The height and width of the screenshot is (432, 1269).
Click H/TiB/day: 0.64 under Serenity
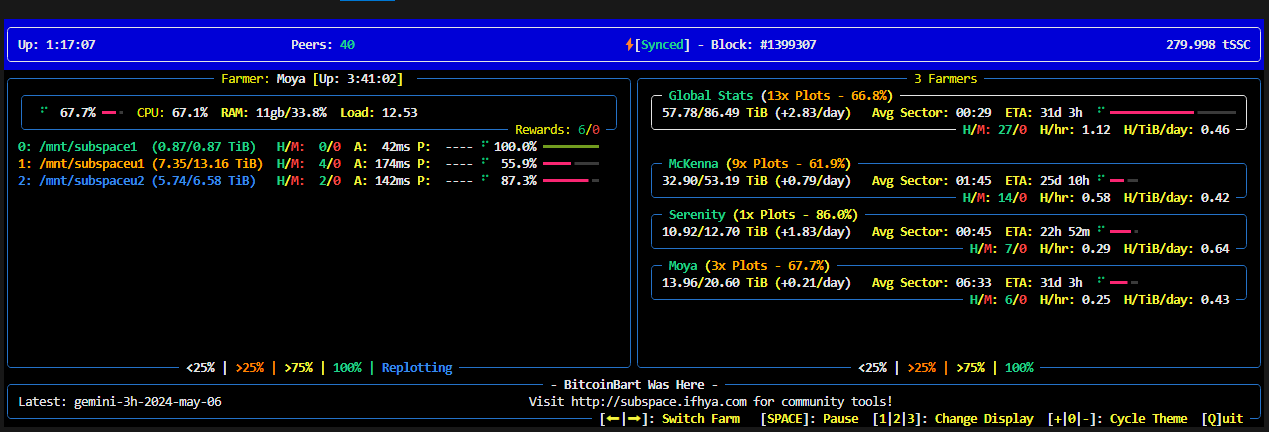tap(1177, 248)
